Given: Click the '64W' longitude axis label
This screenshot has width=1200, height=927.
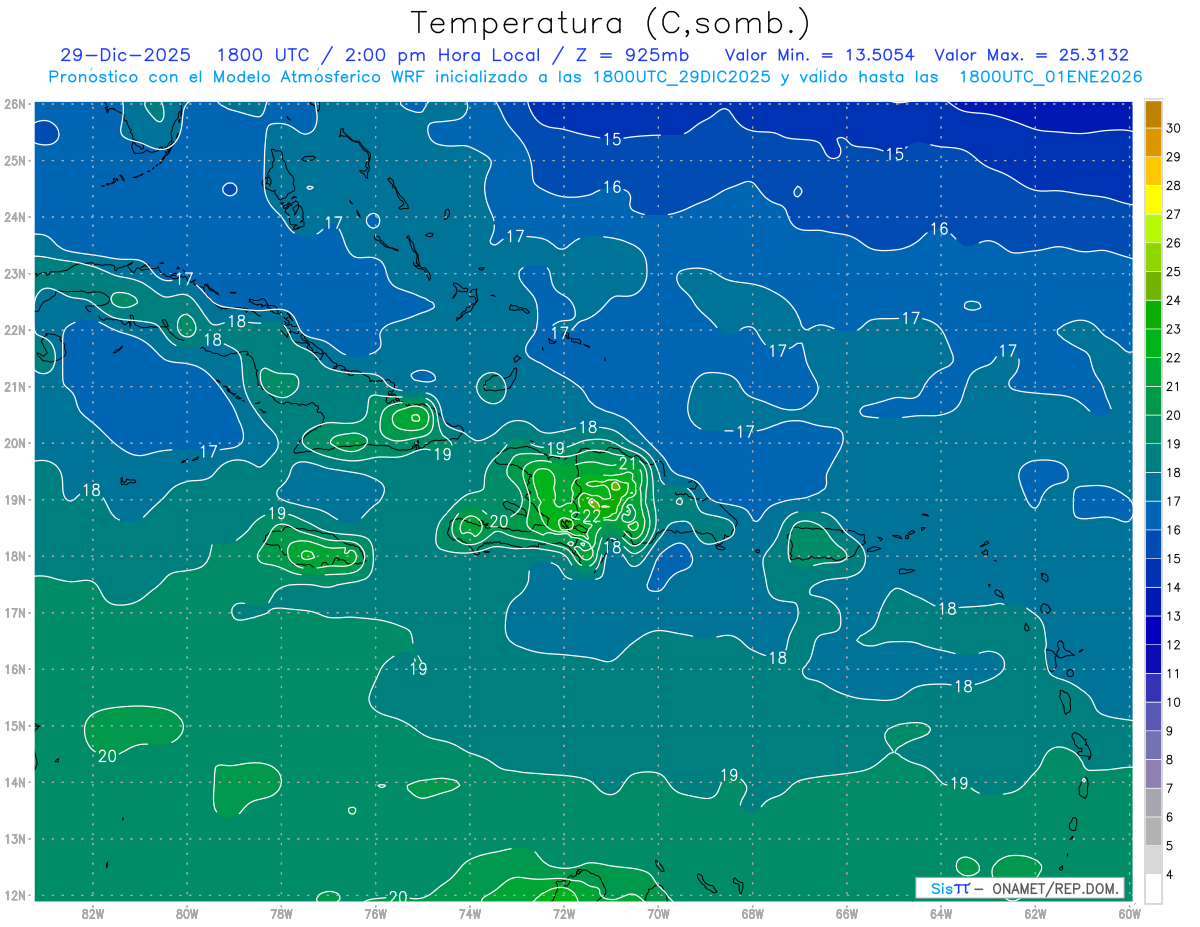Looking at the screenshot, I should pyautogui.click(x=941, y=913).
